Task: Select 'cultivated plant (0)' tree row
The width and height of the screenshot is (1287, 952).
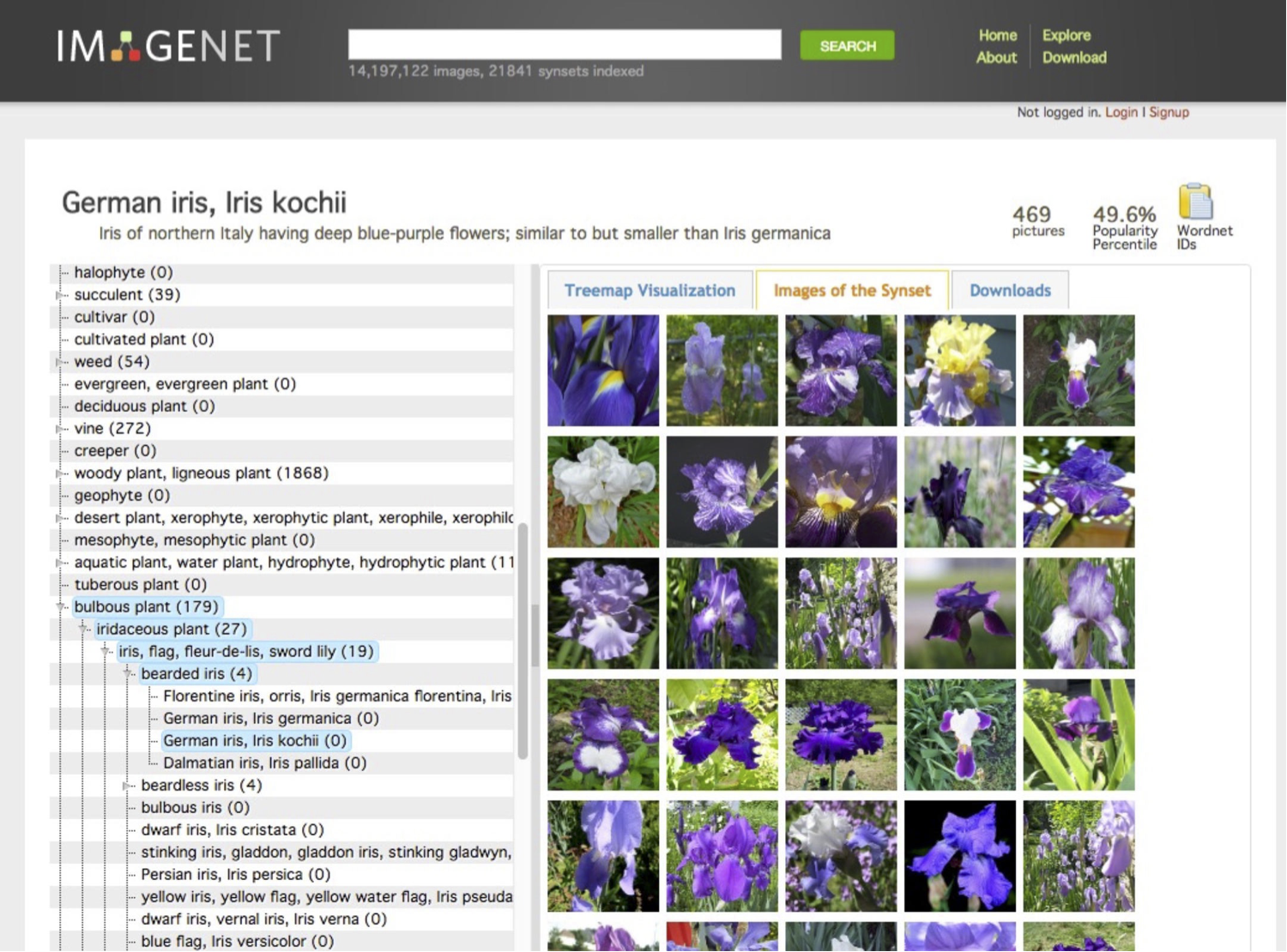Action: pos(144,340)
